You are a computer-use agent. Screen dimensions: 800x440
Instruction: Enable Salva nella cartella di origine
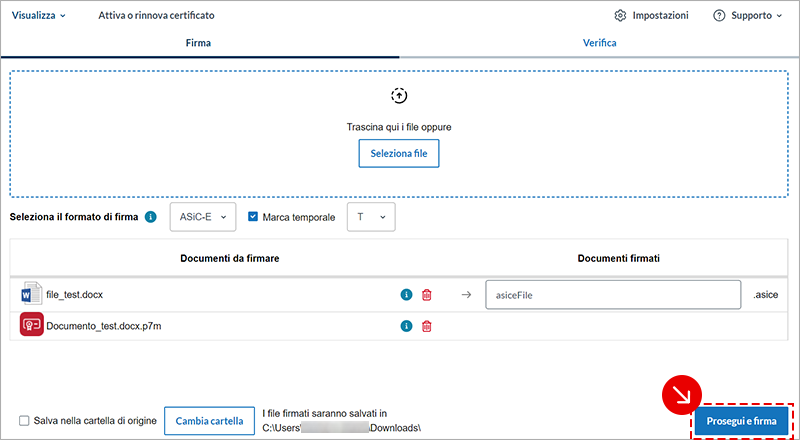click(24, 421)
